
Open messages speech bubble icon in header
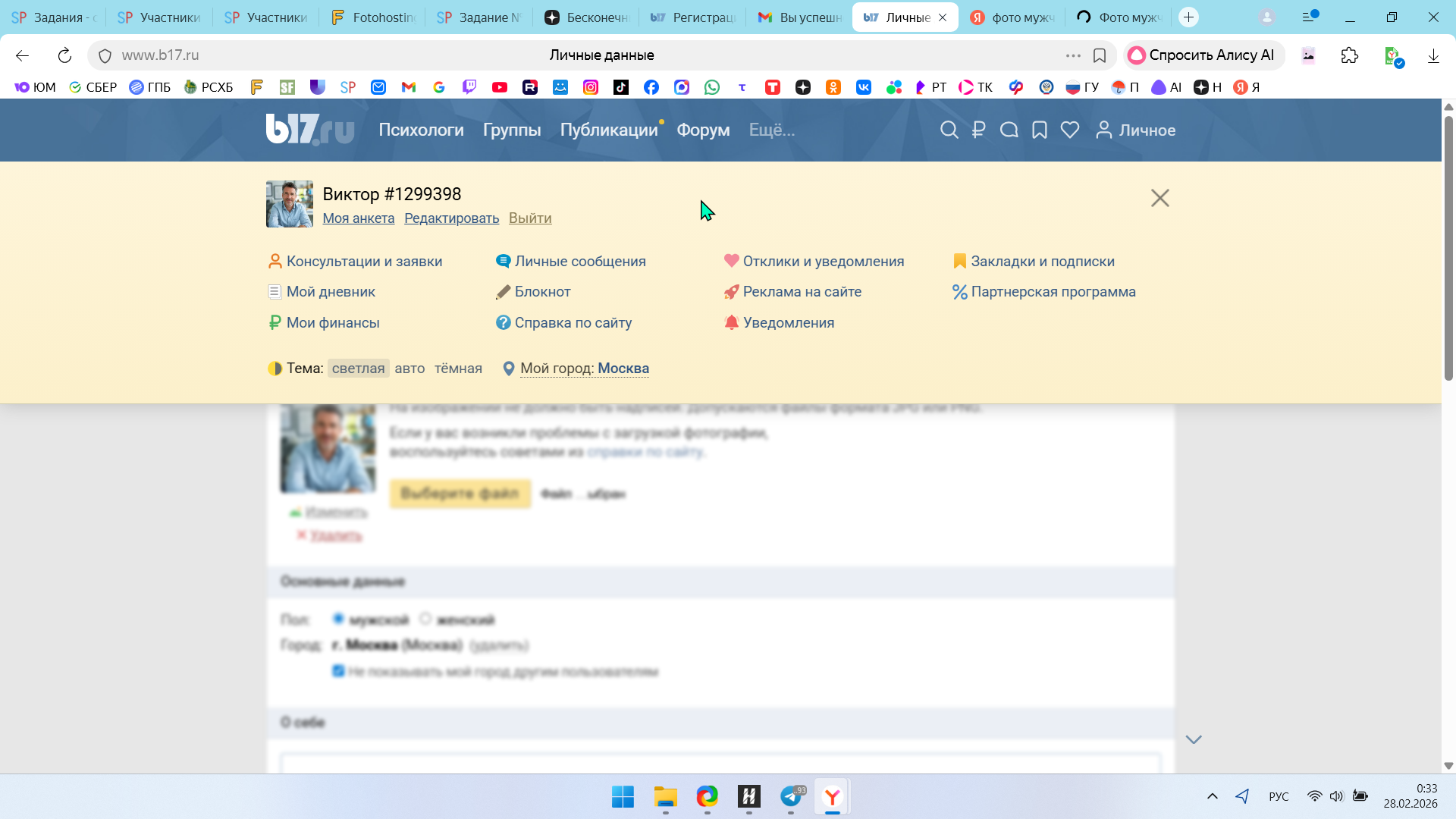click(x=1009, y=130)
